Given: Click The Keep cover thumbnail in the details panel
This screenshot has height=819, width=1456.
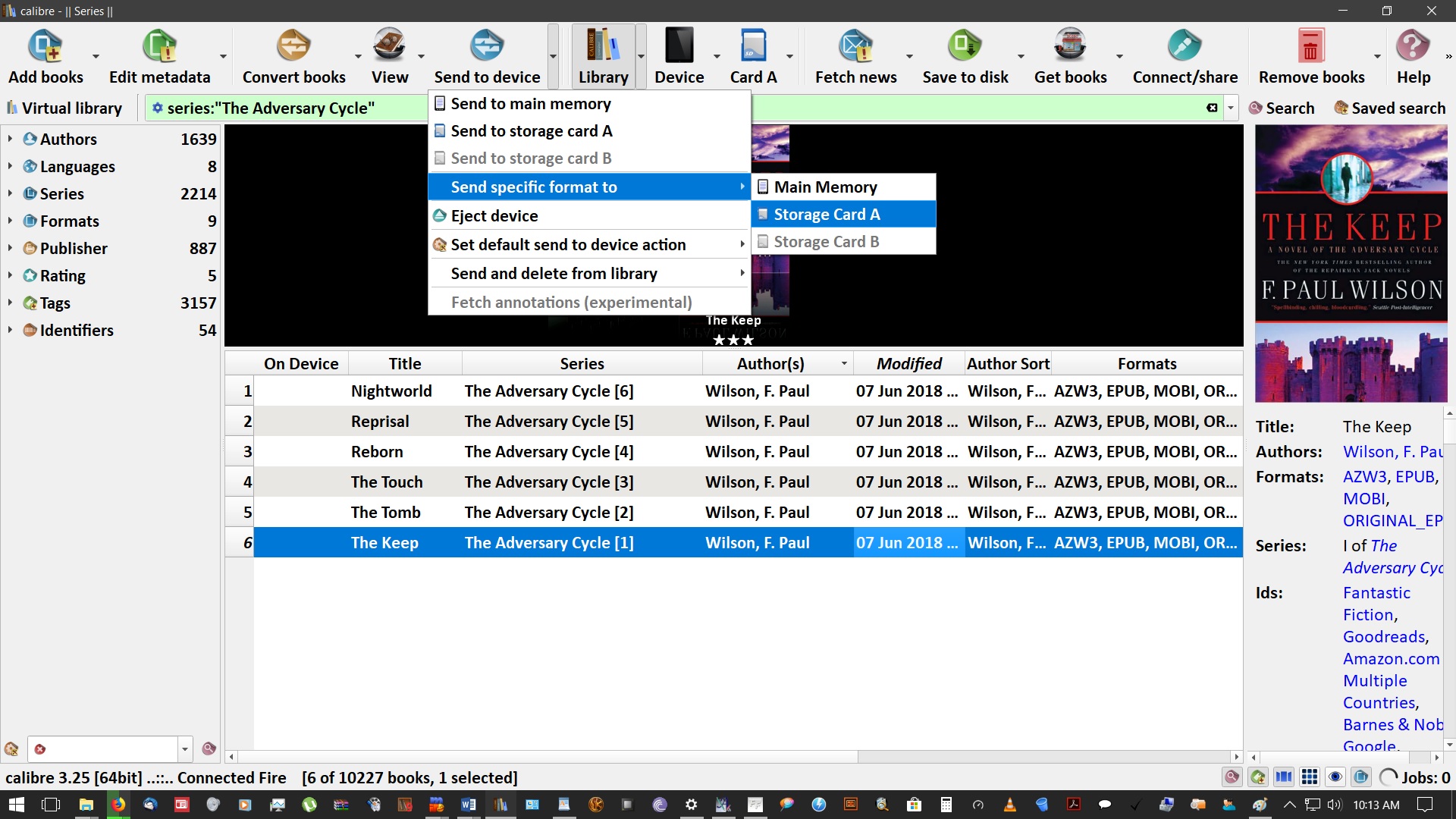Looking at the screenshot, I should point(1351,263).
